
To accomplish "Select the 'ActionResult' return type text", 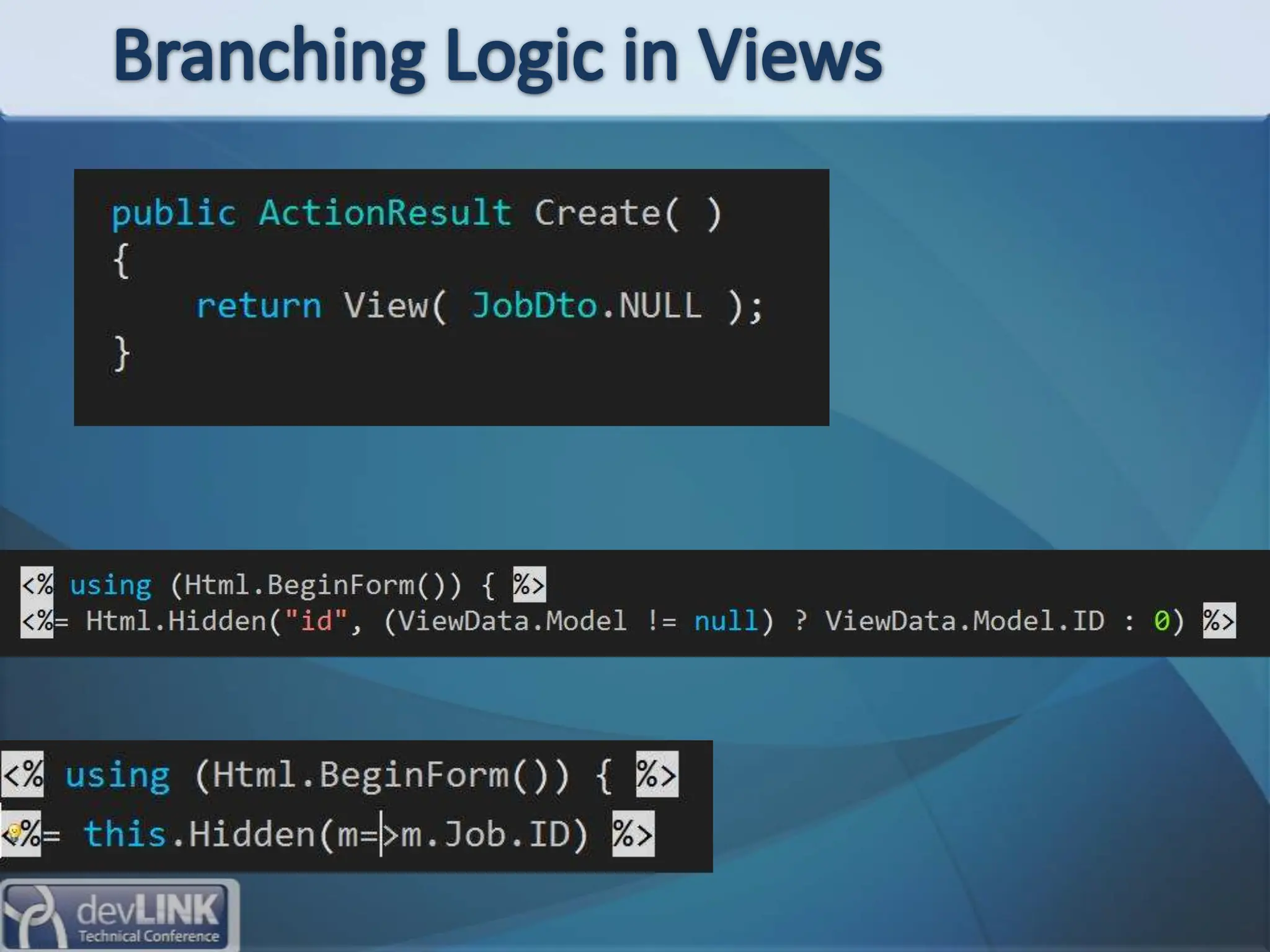I will click(385, 212).
